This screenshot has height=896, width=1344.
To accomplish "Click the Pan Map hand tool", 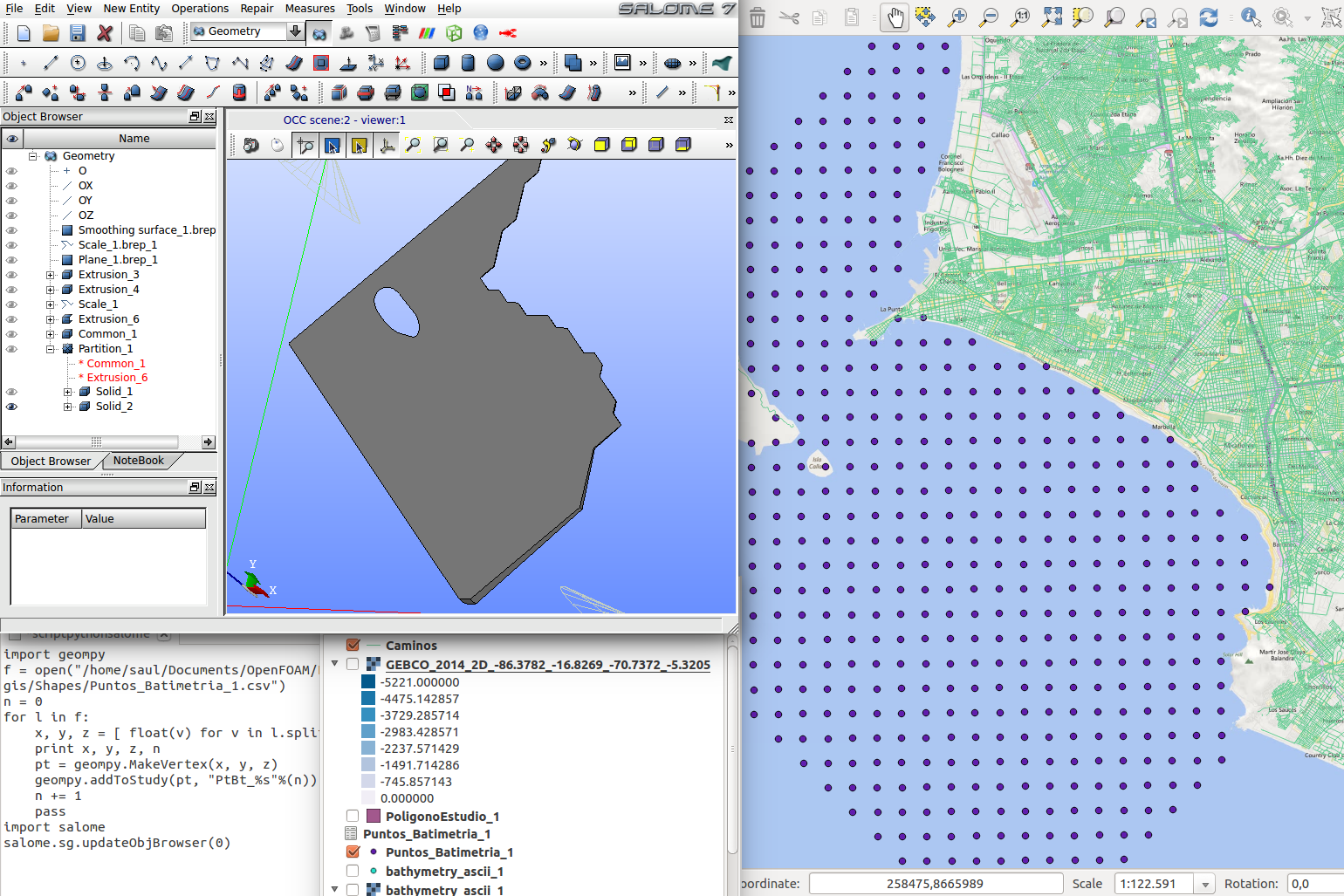I will click(895, 17).
